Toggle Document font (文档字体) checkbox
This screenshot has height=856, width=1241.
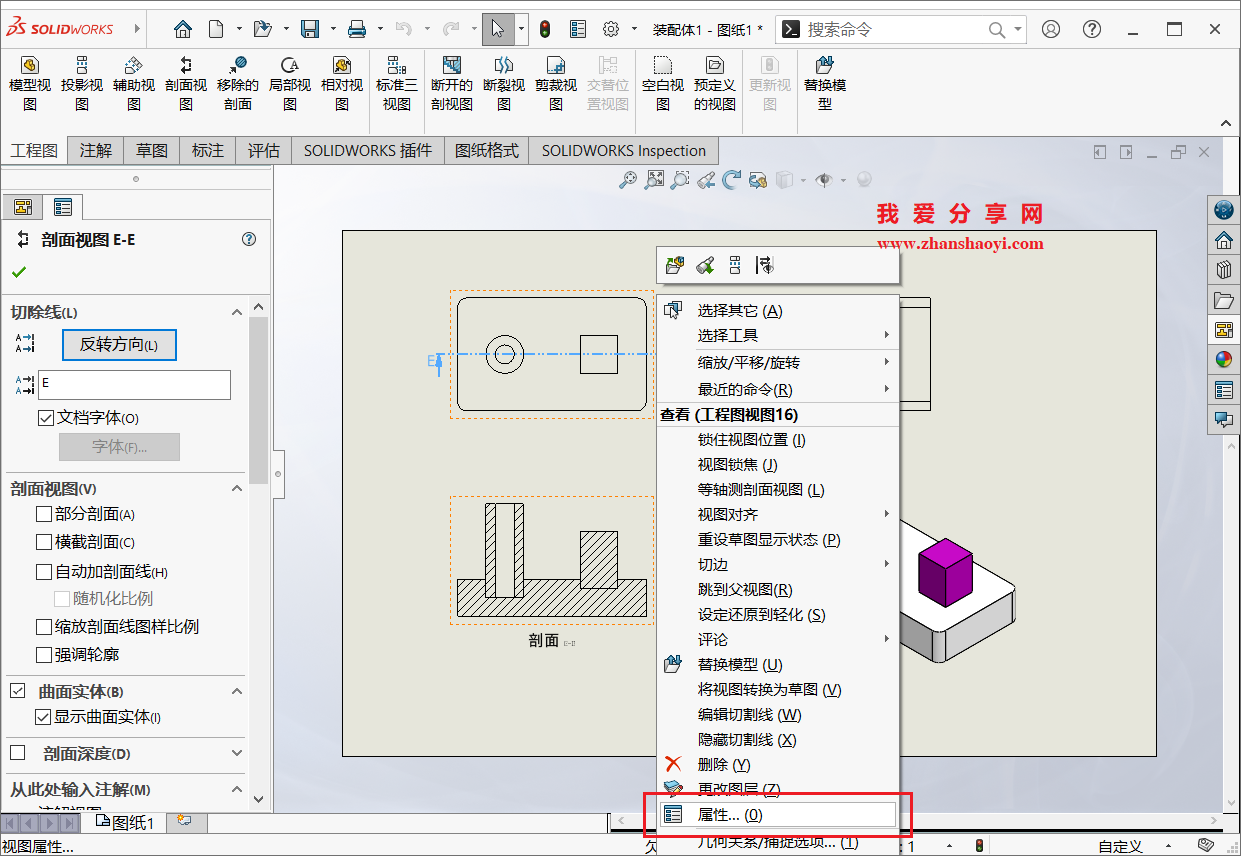[45, 418]
